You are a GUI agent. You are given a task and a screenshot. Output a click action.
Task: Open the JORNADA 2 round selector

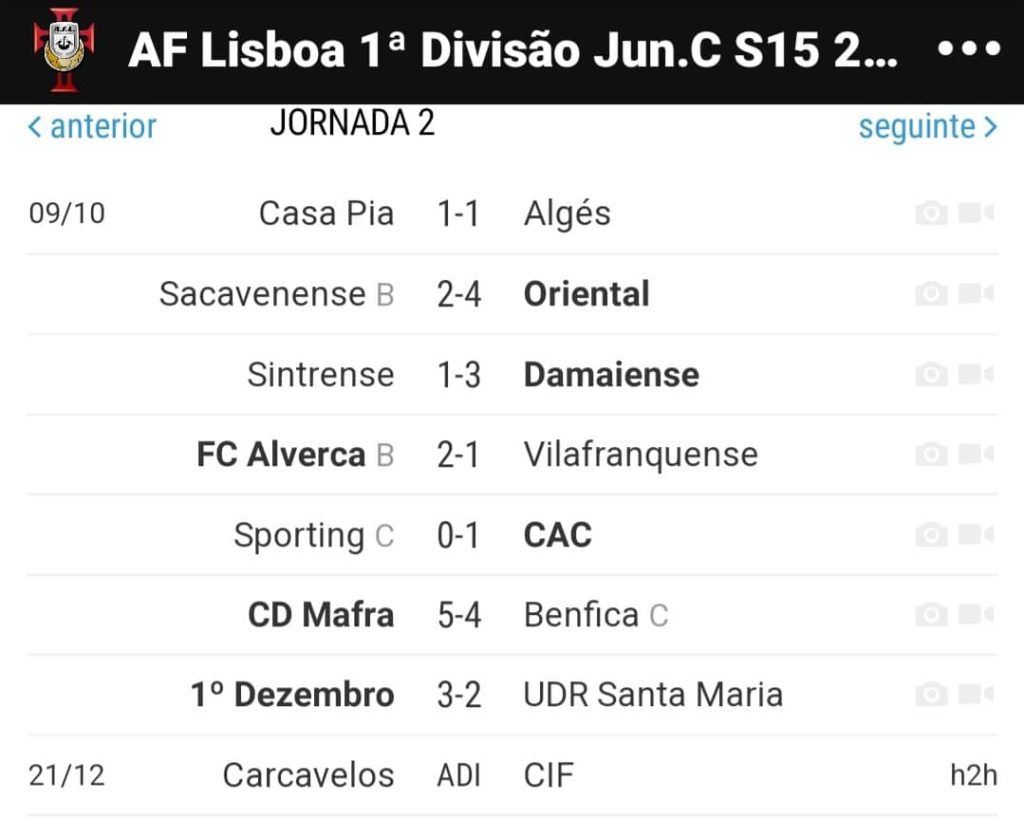(x=353, y=123)
